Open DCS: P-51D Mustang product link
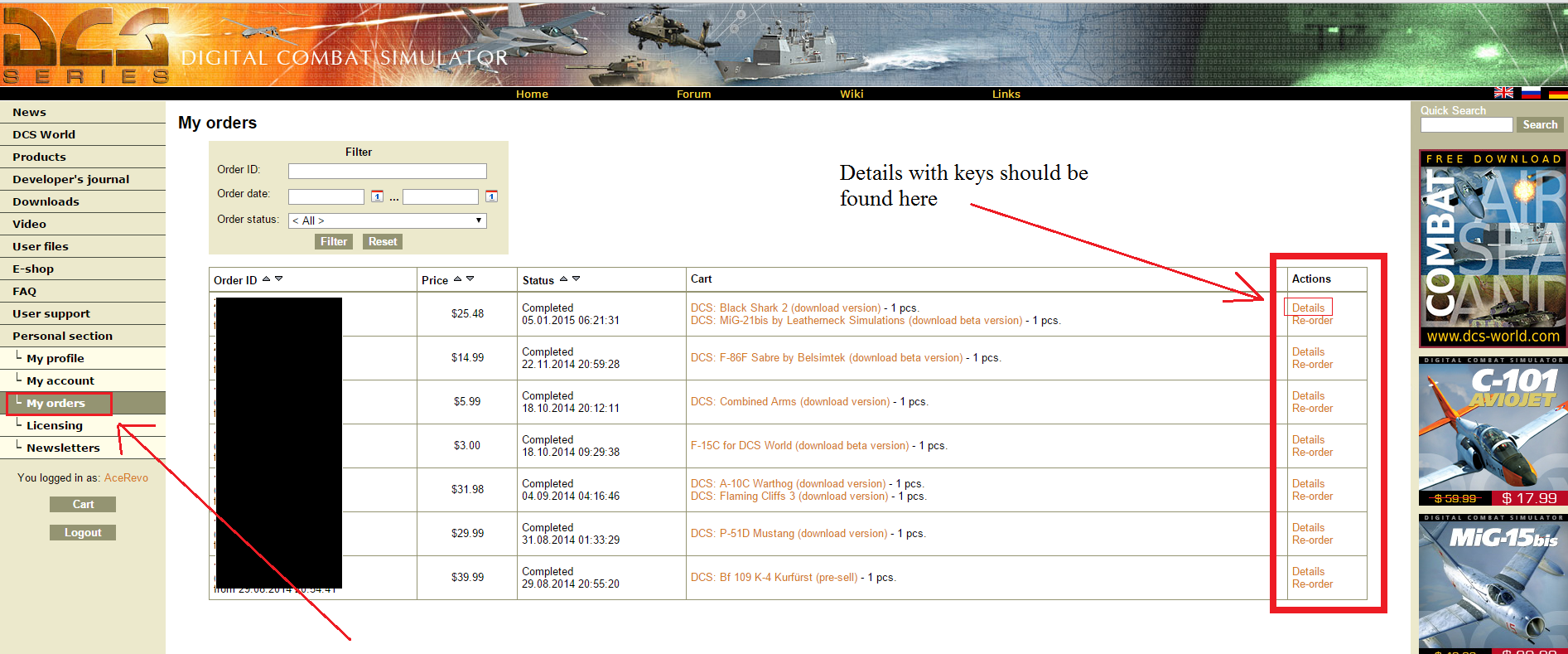The width and height of the screenshot is (1568, 654). tap(789, 534)
